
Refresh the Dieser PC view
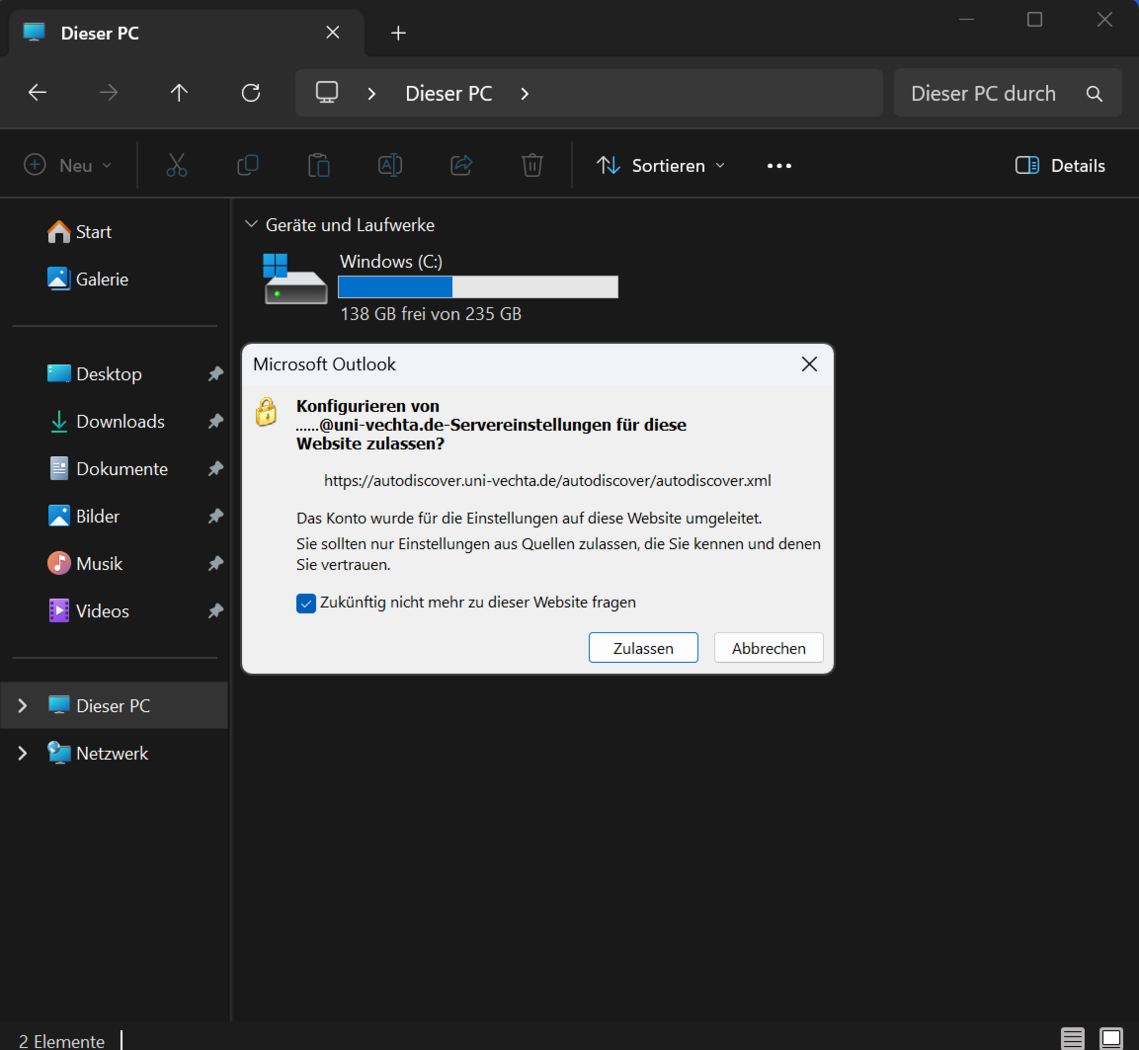(x=251, y=93)
